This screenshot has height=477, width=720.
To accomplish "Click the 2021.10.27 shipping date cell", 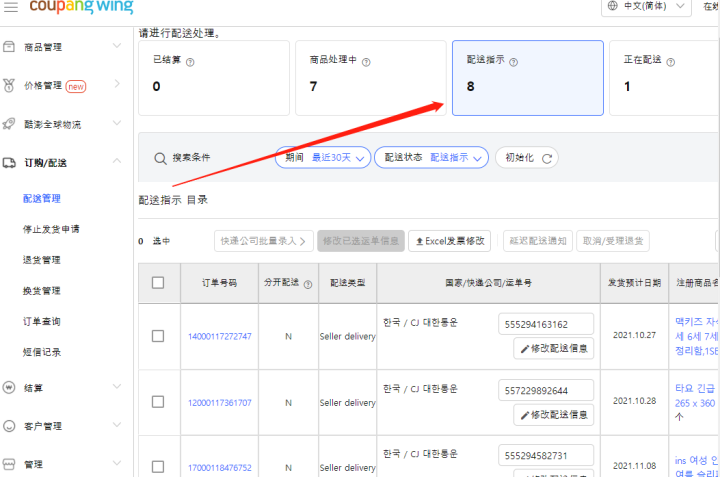I will (635, 335).
